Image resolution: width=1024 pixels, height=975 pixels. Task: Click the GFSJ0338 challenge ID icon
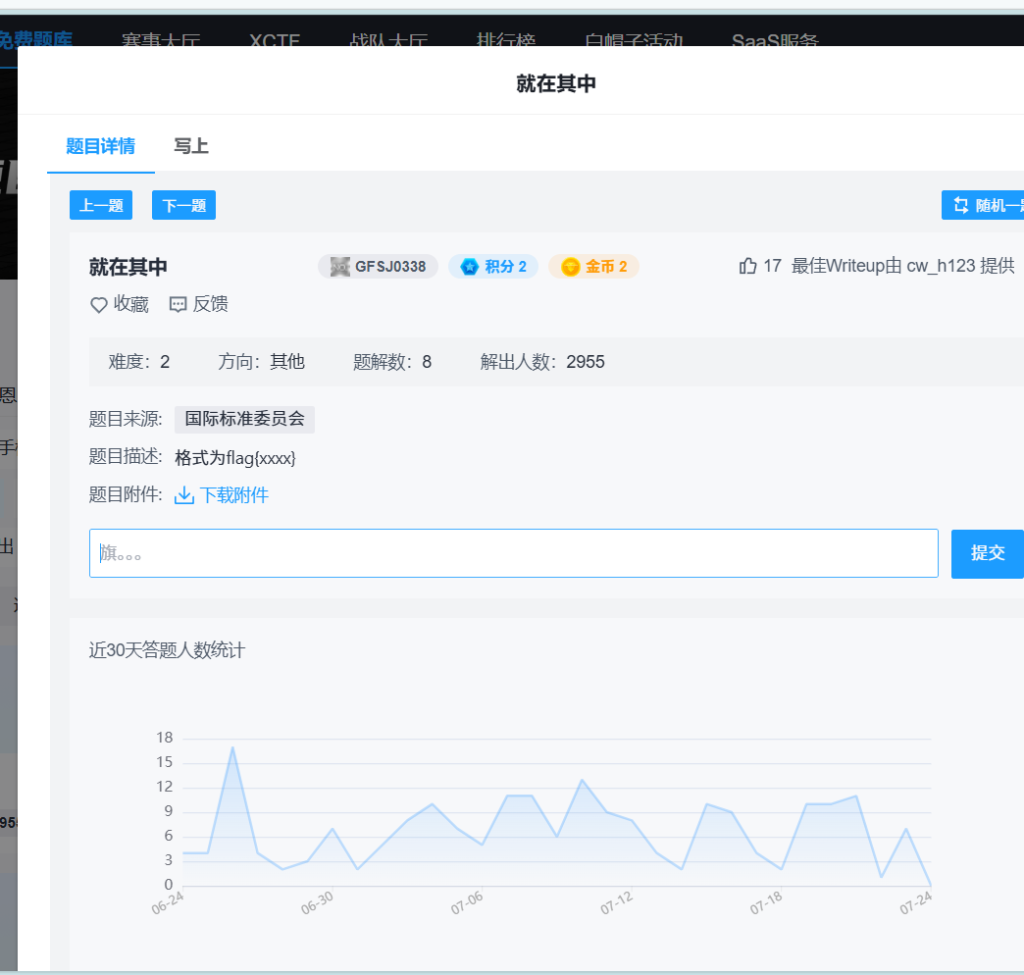tap(340, 267)
